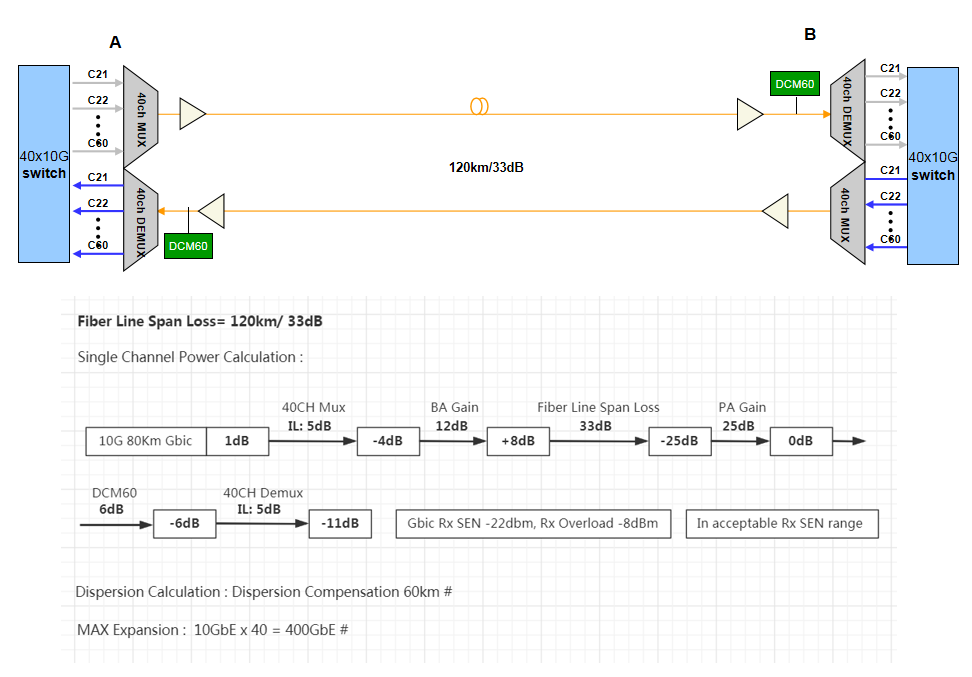972x677 pixels.
Task: Click the 120km/33dB label between fiber lines
Action: (486, 167)
